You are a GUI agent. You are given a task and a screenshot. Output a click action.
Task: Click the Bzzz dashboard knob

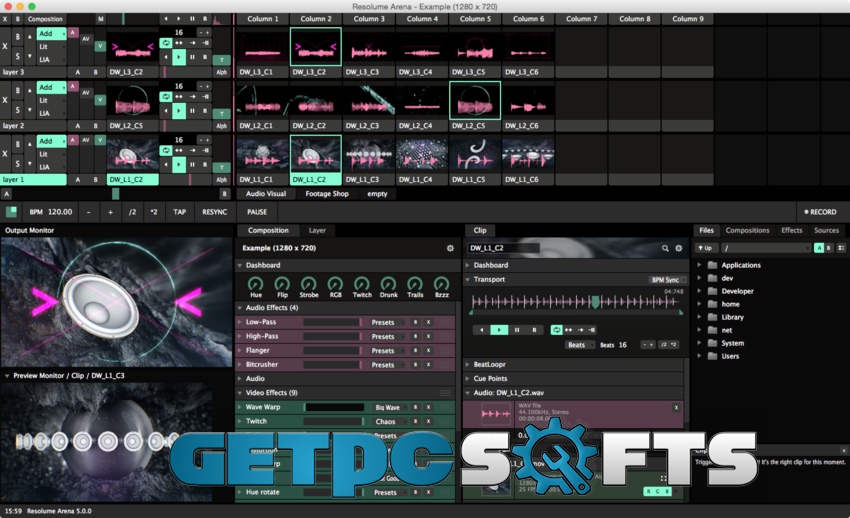(x=441, y=283)
